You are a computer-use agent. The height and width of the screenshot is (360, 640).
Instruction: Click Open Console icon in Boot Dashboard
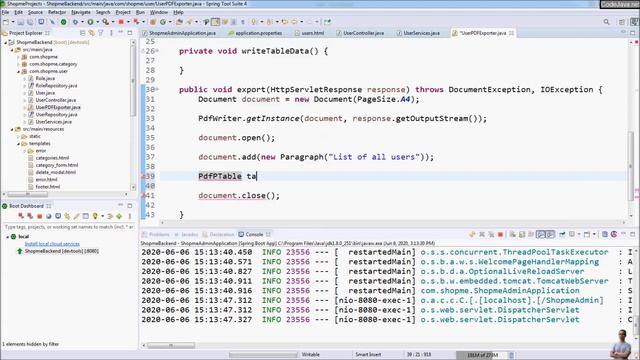click(x=58, y=216)
